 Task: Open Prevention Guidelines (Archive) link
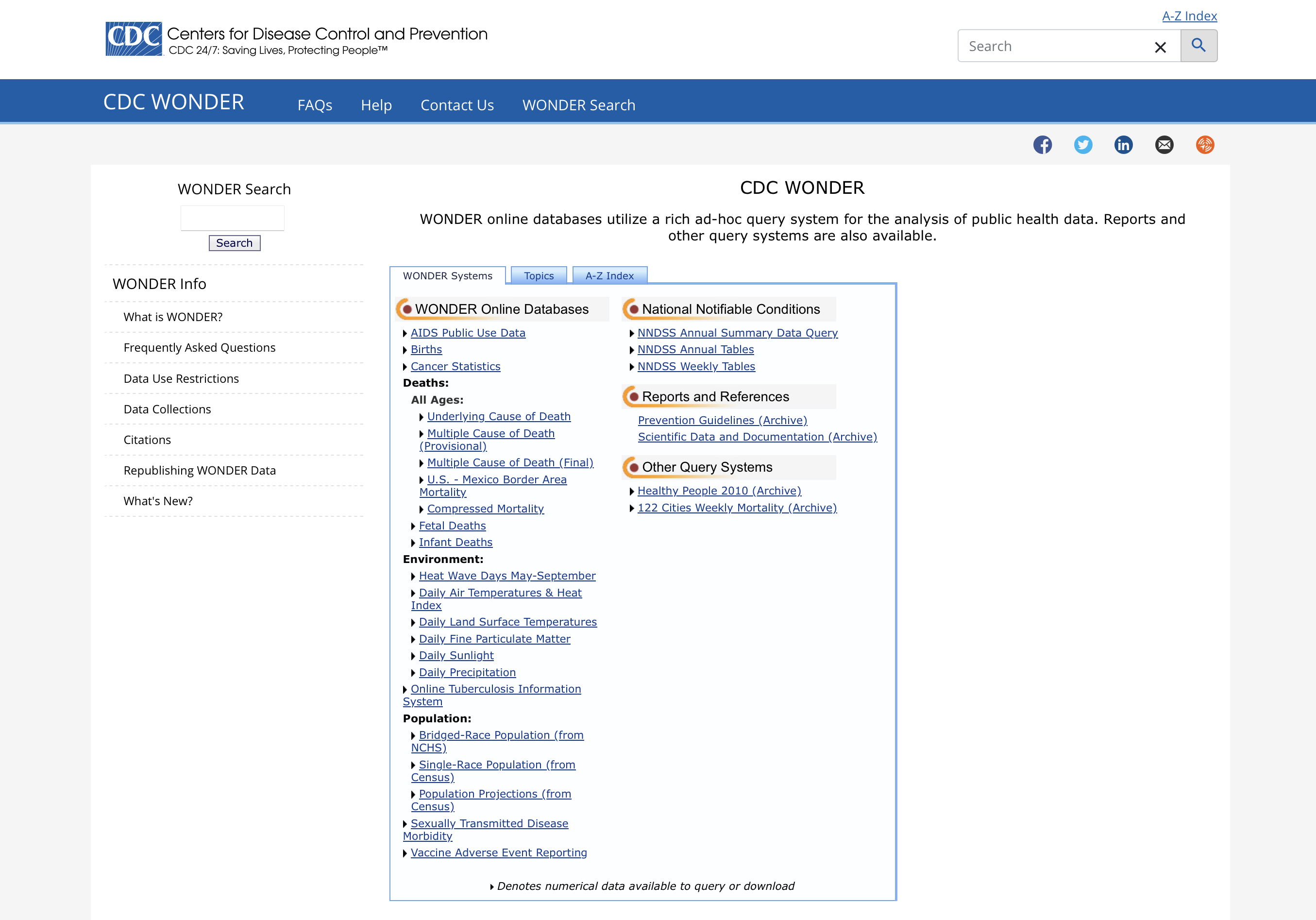pos(723,420)
